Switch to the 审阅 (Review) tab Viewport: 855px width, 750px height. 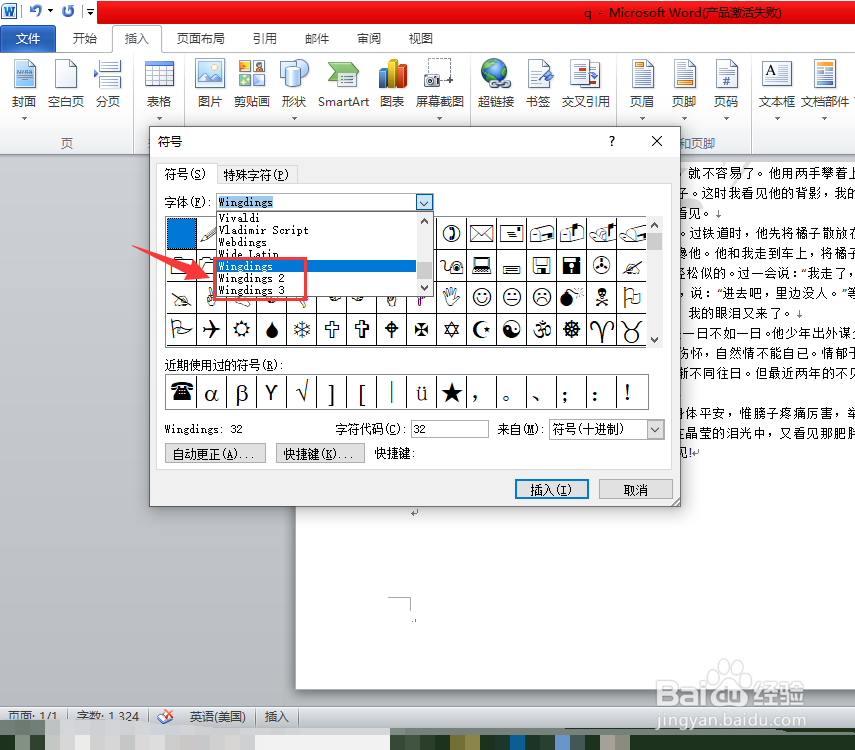pyautogui.click(x=369, y=39)
